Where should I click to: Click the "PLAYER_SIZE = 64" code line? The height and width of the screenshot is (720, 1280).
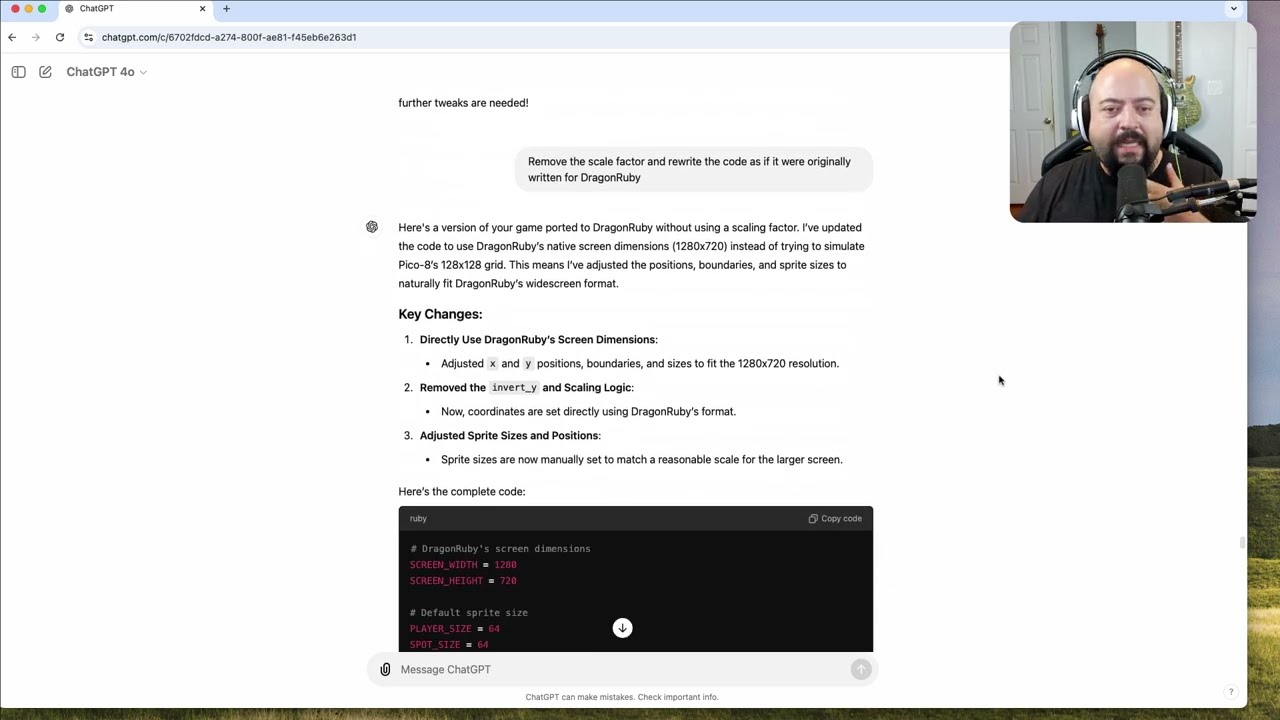click(454, 628)
